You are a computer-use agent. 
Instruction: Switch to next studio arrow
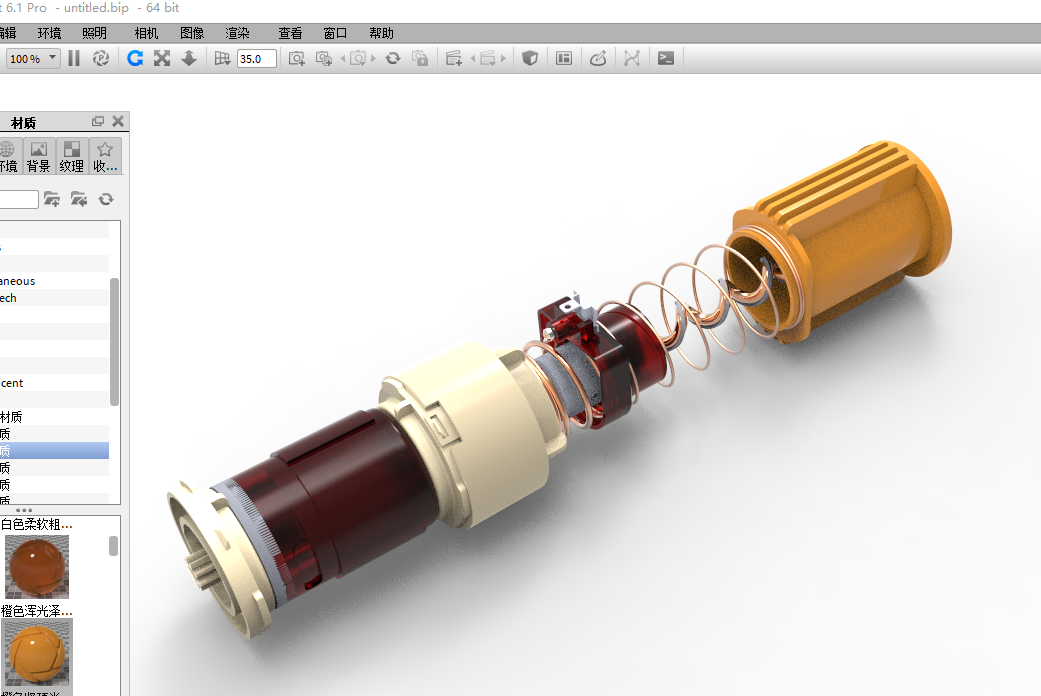(x=503, y=58)
